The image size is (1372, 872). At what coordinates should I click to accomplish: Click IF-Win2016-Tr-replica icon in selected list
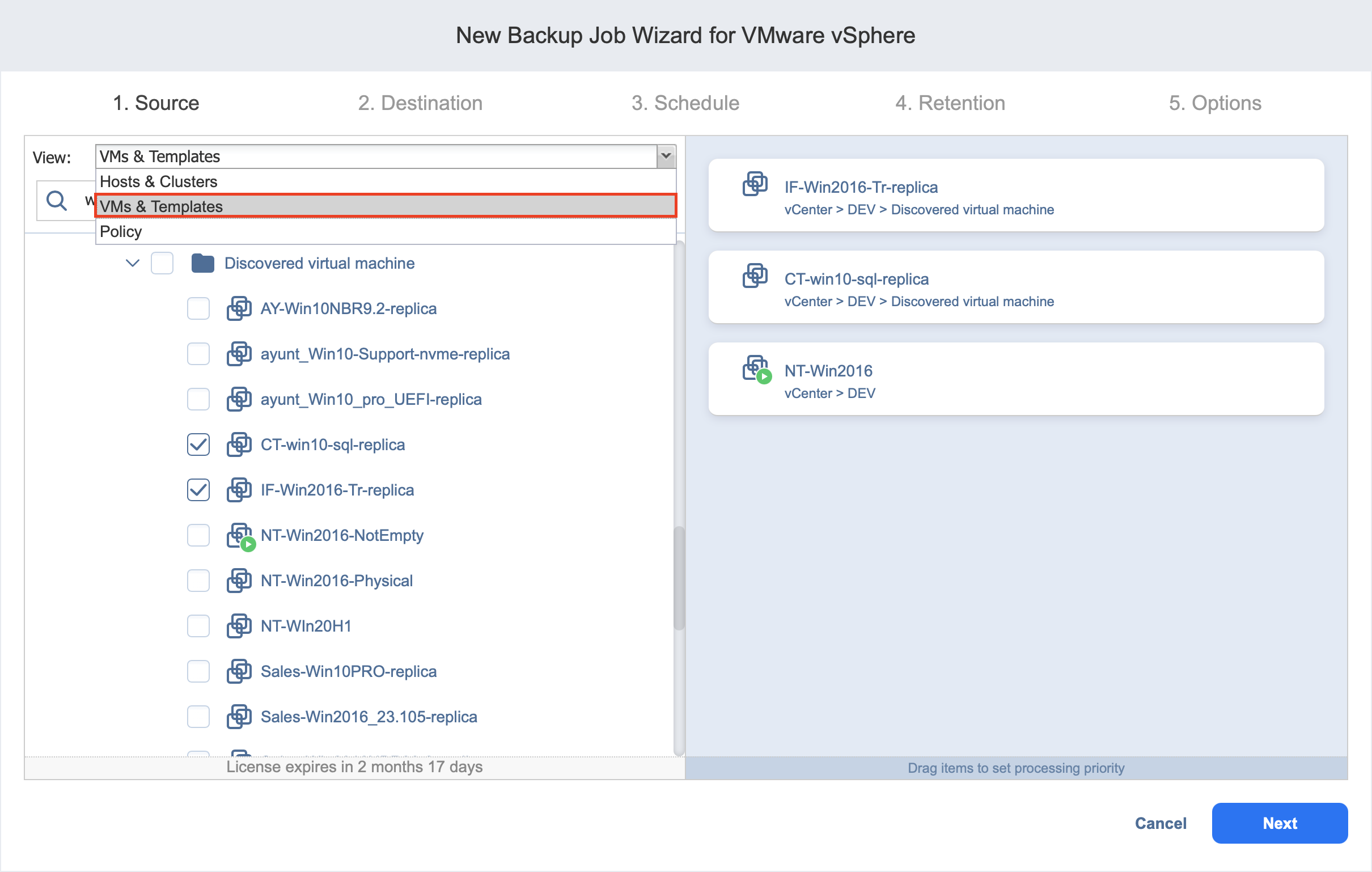tap(755, 184)
